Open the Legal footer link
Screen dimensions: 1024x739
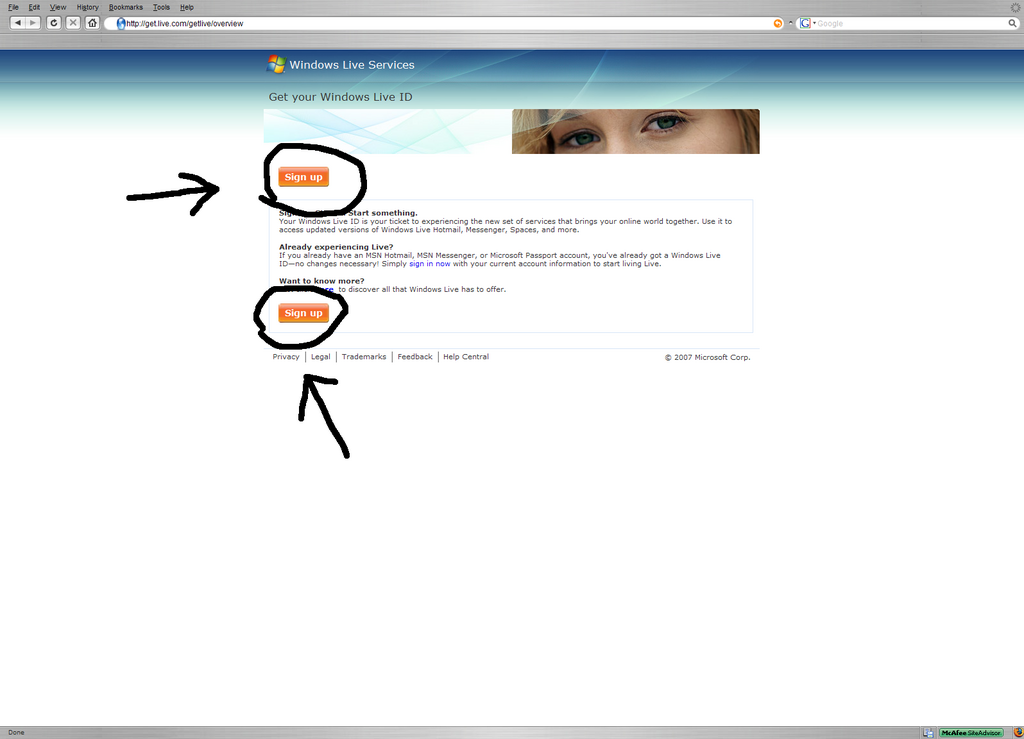tap(321, 356)
